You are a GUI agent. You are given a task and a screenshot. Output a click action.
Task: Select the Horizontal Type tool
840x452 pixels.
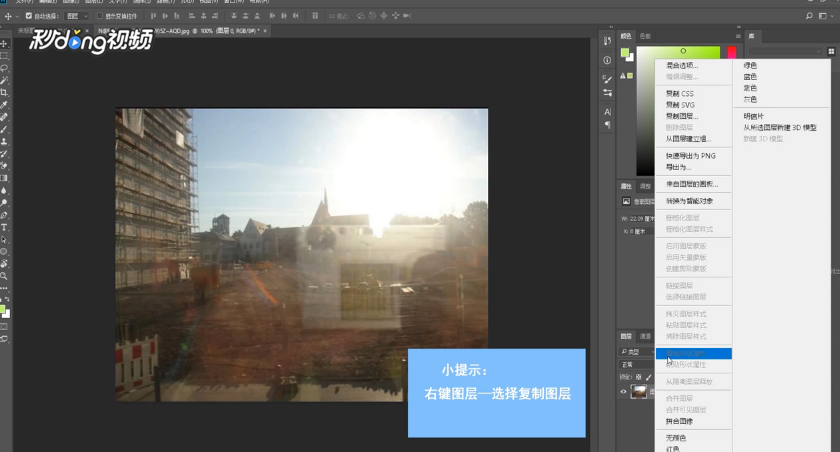click(4, 228)
